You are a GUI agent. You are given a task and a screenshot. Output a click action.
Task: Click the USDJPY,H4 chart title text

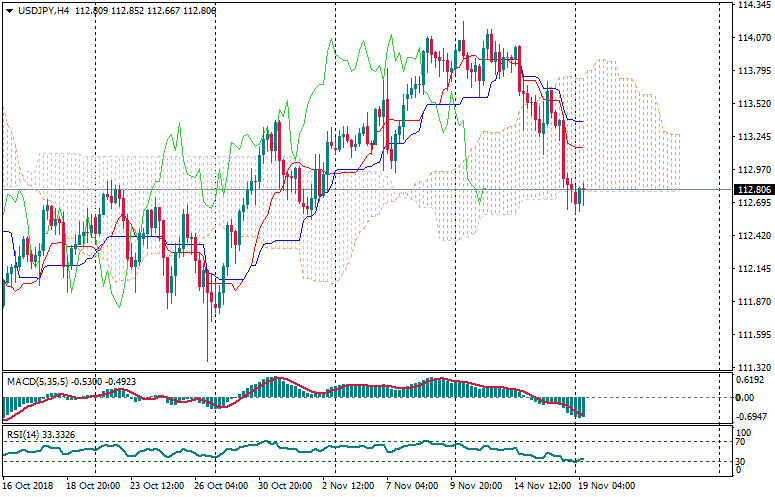45,9
